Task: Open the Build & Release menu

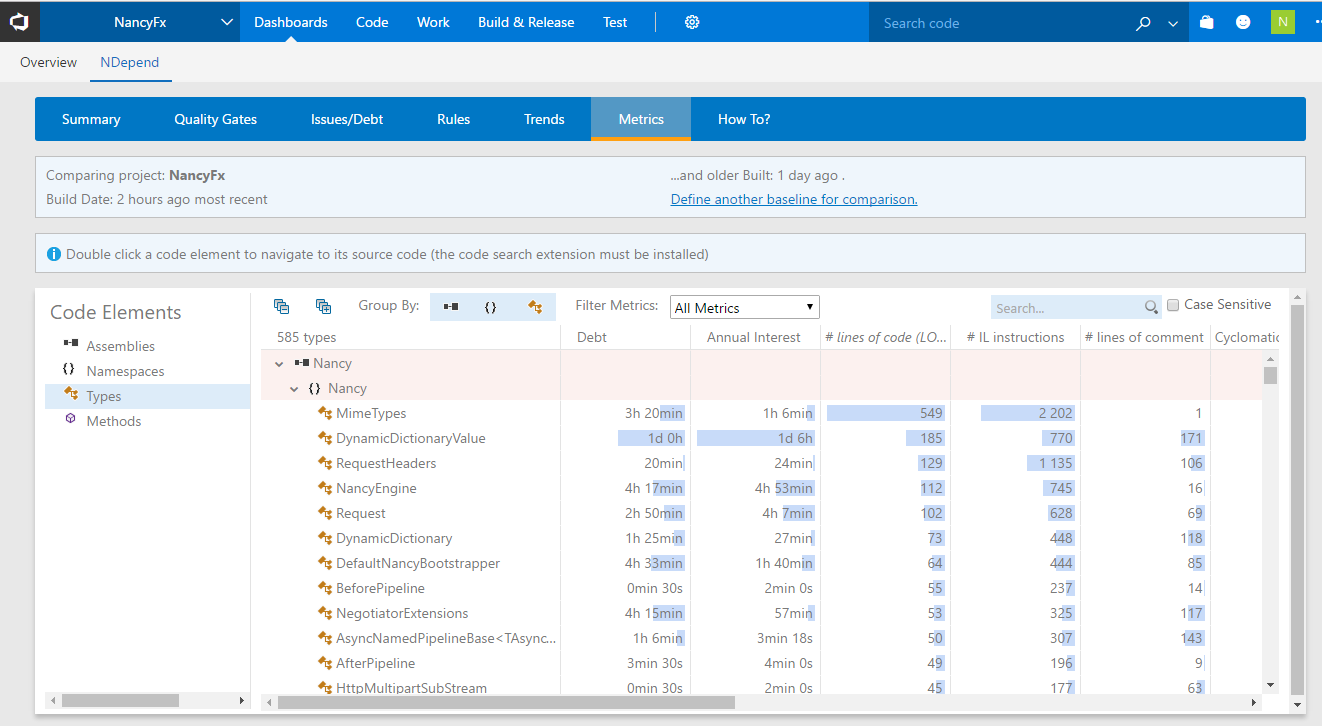Action: (x=526, y=21)
